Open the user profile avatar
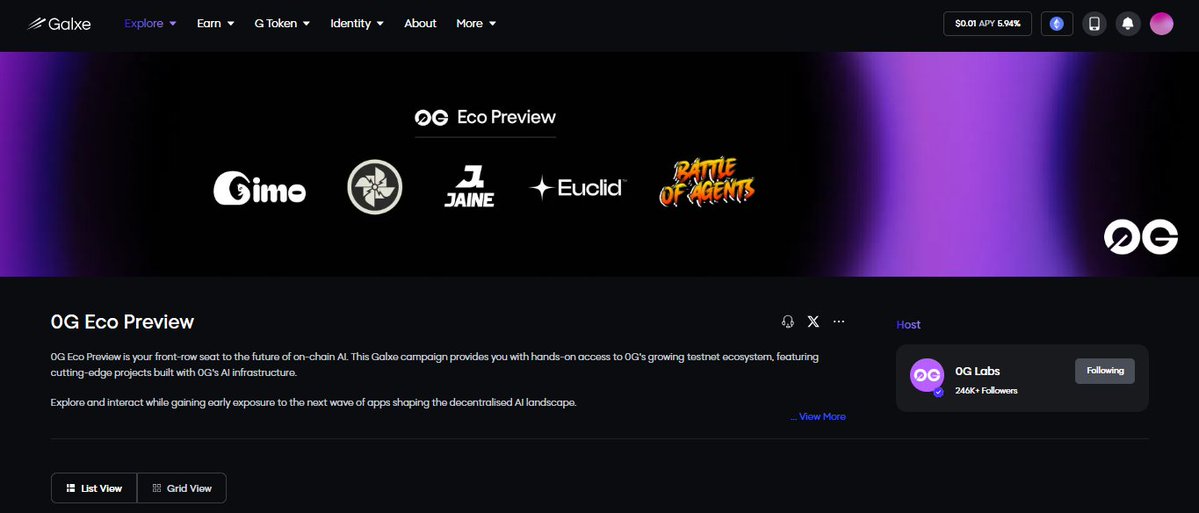 tap(1162, 24)
